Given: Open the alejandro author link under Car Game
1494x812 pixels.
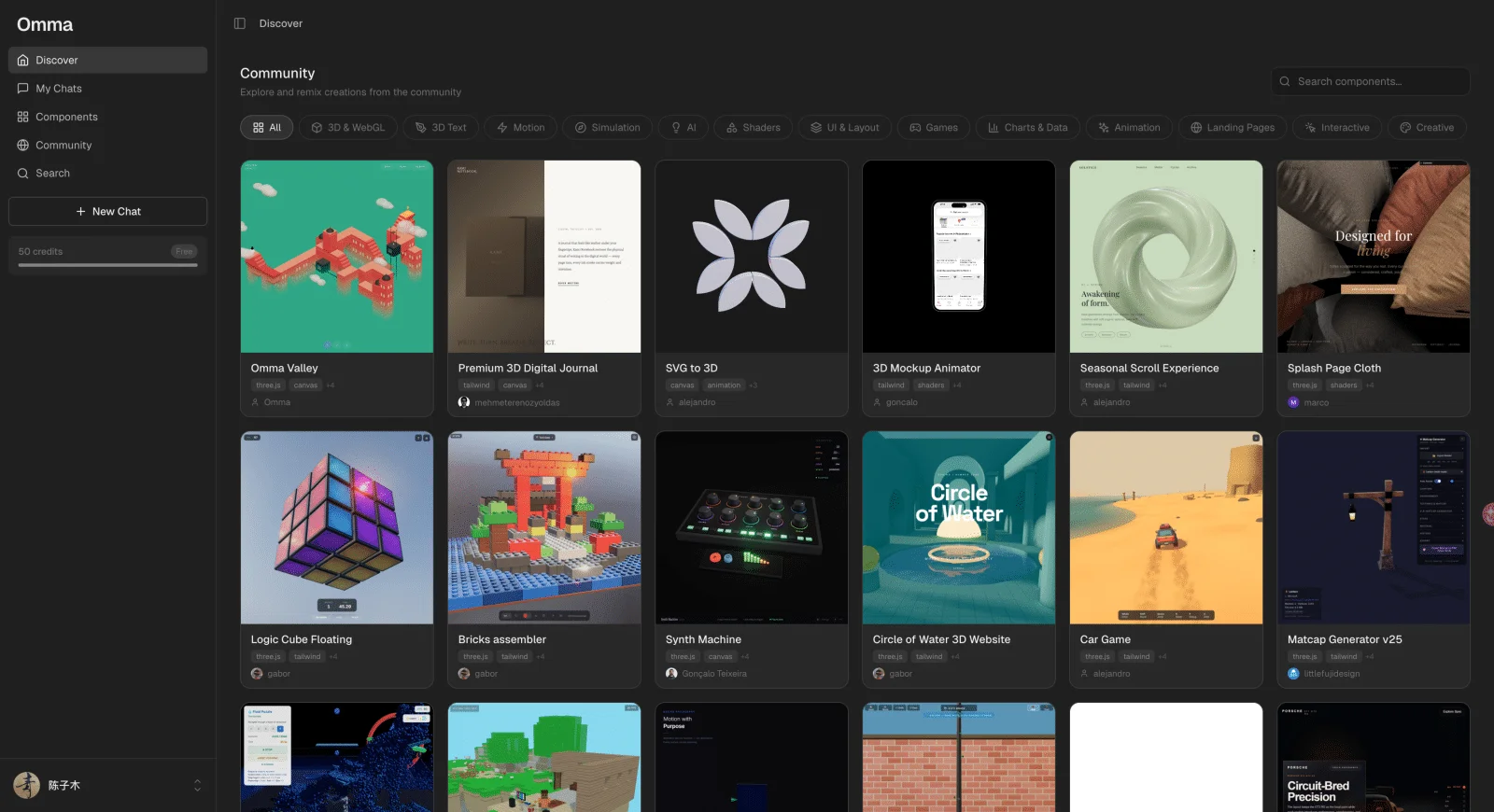Looking at the screenshot, I should 1111,674.
